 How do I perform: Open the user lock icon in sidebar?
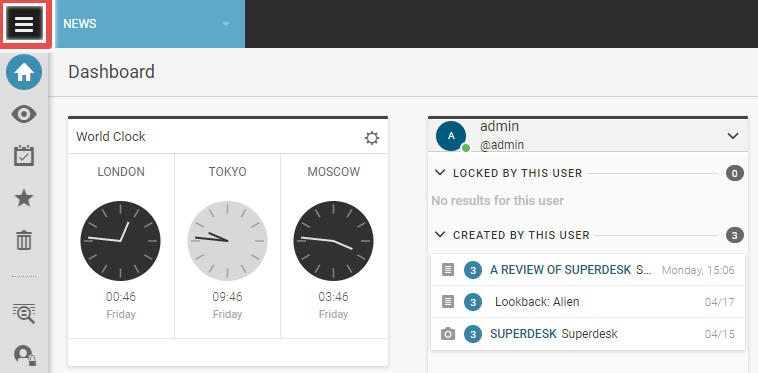[x=24, y=355]
